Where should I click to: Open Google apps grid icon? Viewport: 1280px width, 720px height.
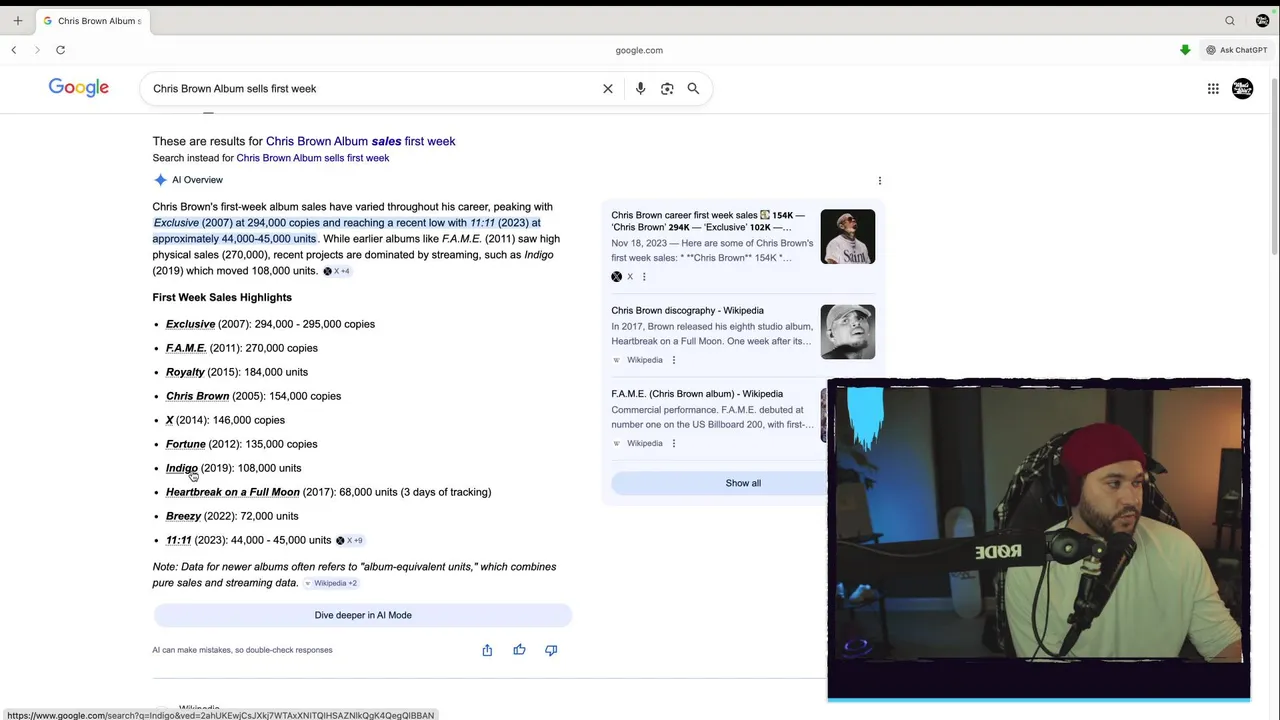(x=1213, y=89)
